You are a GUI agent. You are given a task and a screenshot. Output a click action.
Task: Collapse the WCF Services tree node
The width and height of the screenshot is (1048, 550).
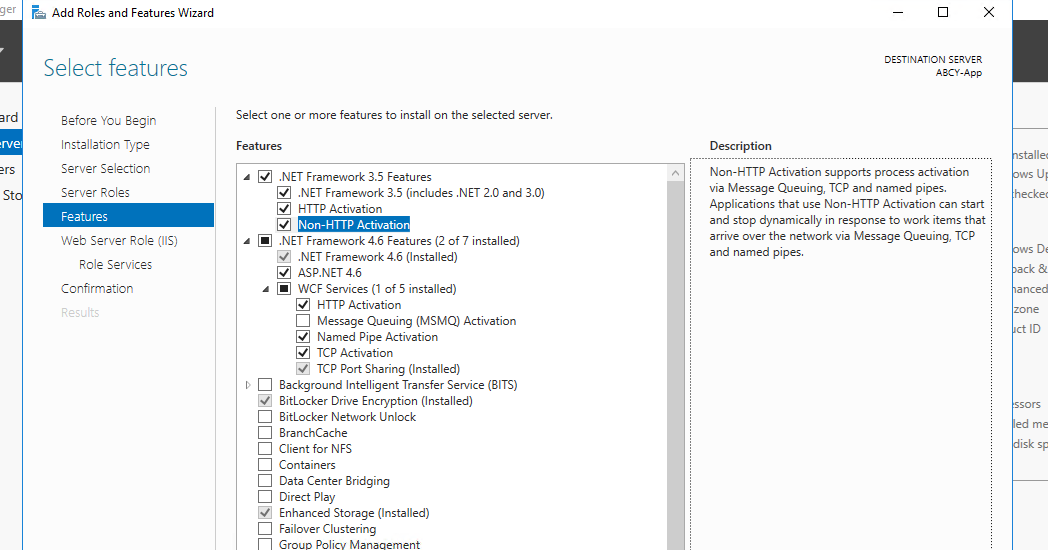tap(266, 289)
